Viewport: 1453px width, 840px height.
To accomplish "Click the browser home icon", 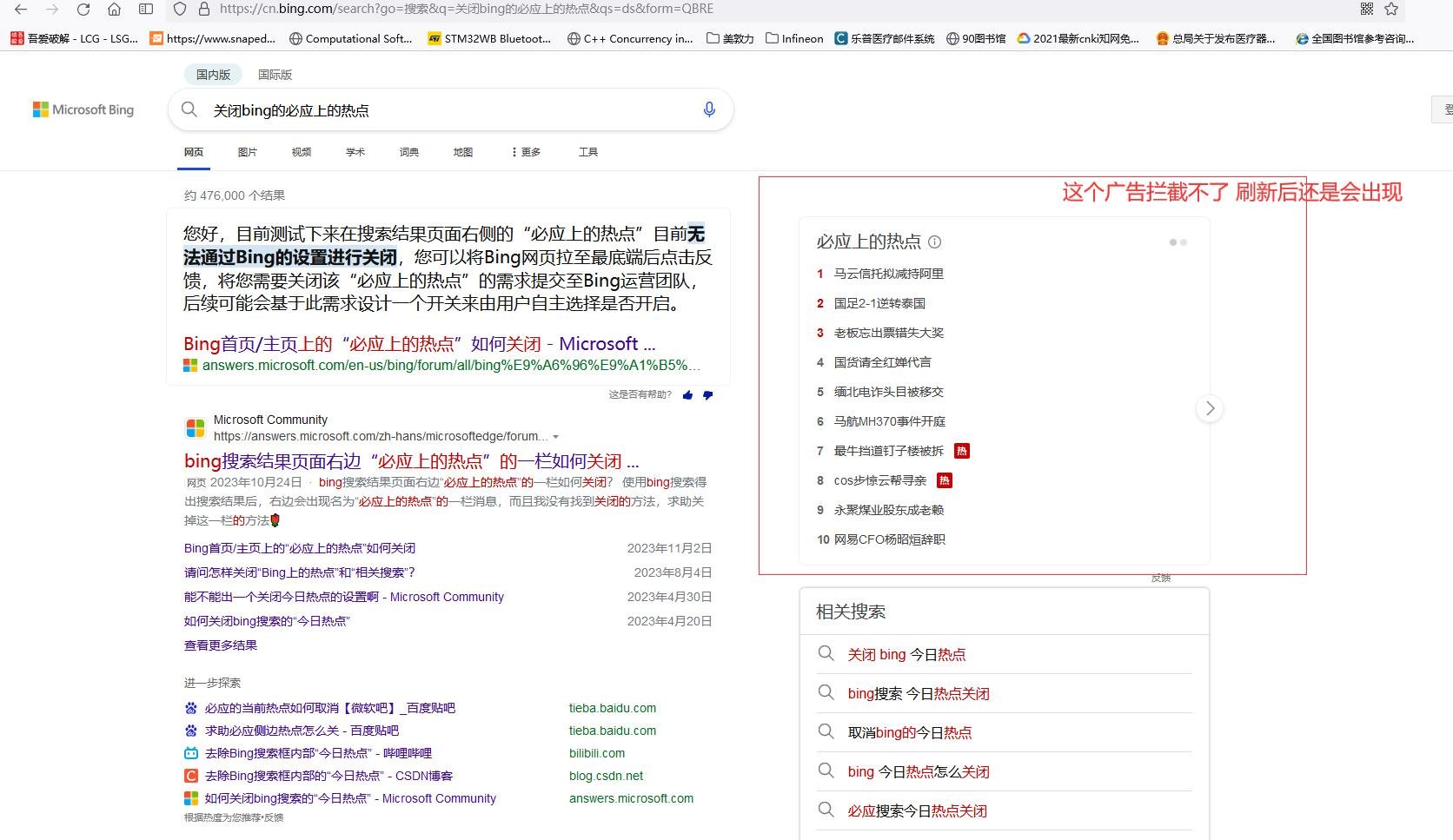I will point(113,9).
